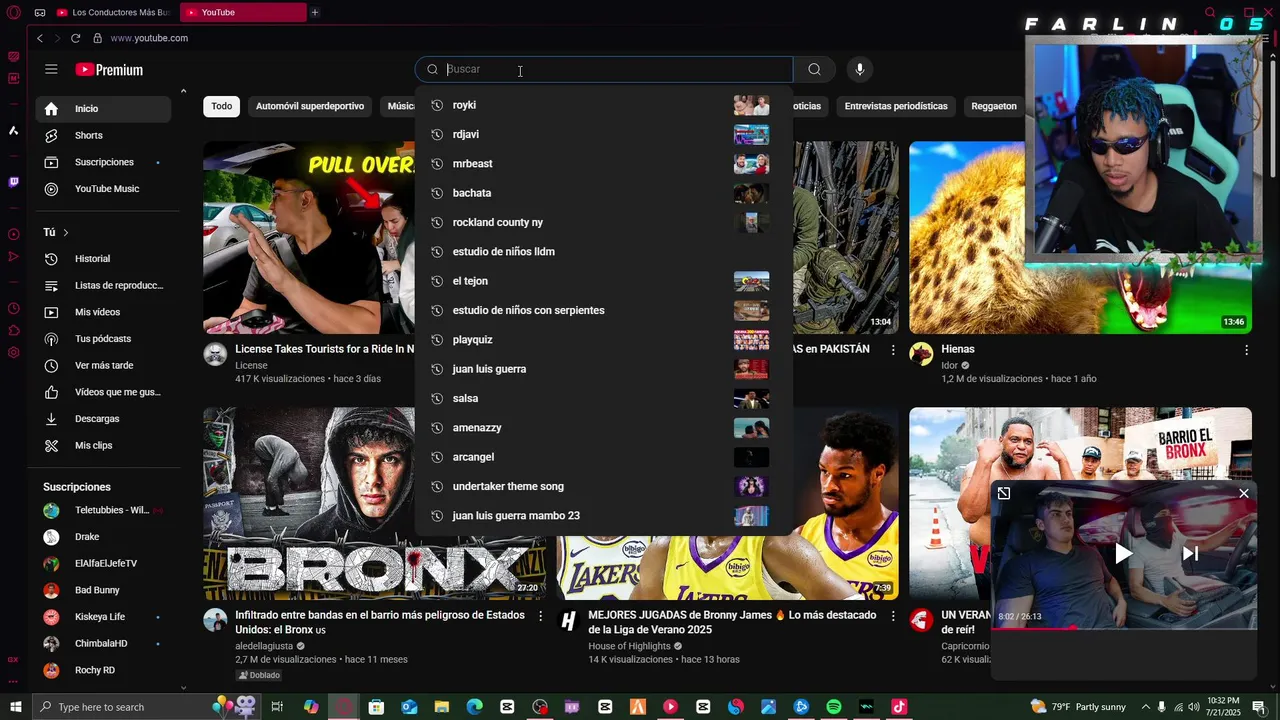The height and width of the screenshot is (720, 1280).
Task: Open the Windows Start menu
Action: click(15, 707)
